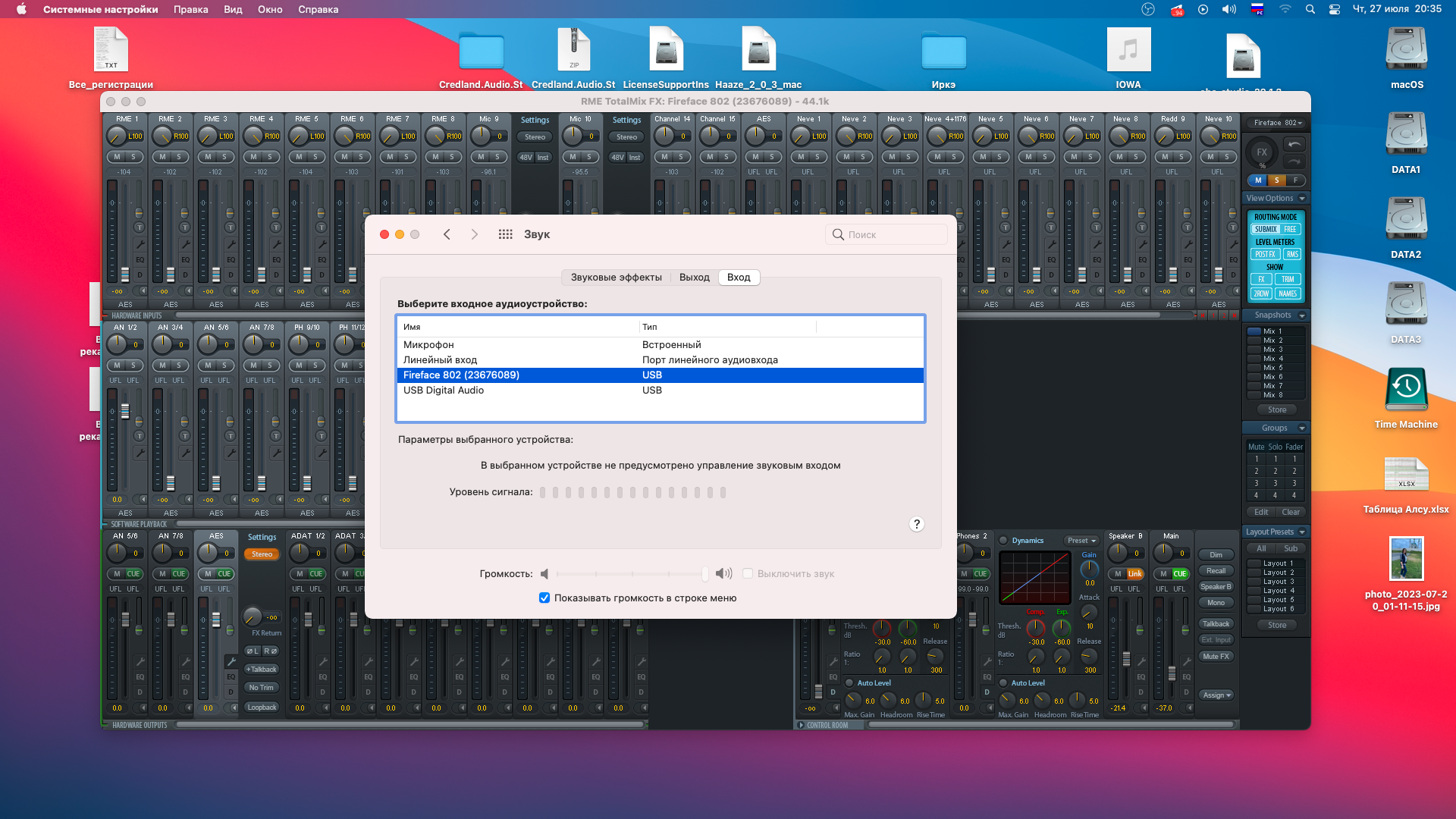Open wrench settings on Speaker B channel

pyautogui.click(x=1141, y=661)
